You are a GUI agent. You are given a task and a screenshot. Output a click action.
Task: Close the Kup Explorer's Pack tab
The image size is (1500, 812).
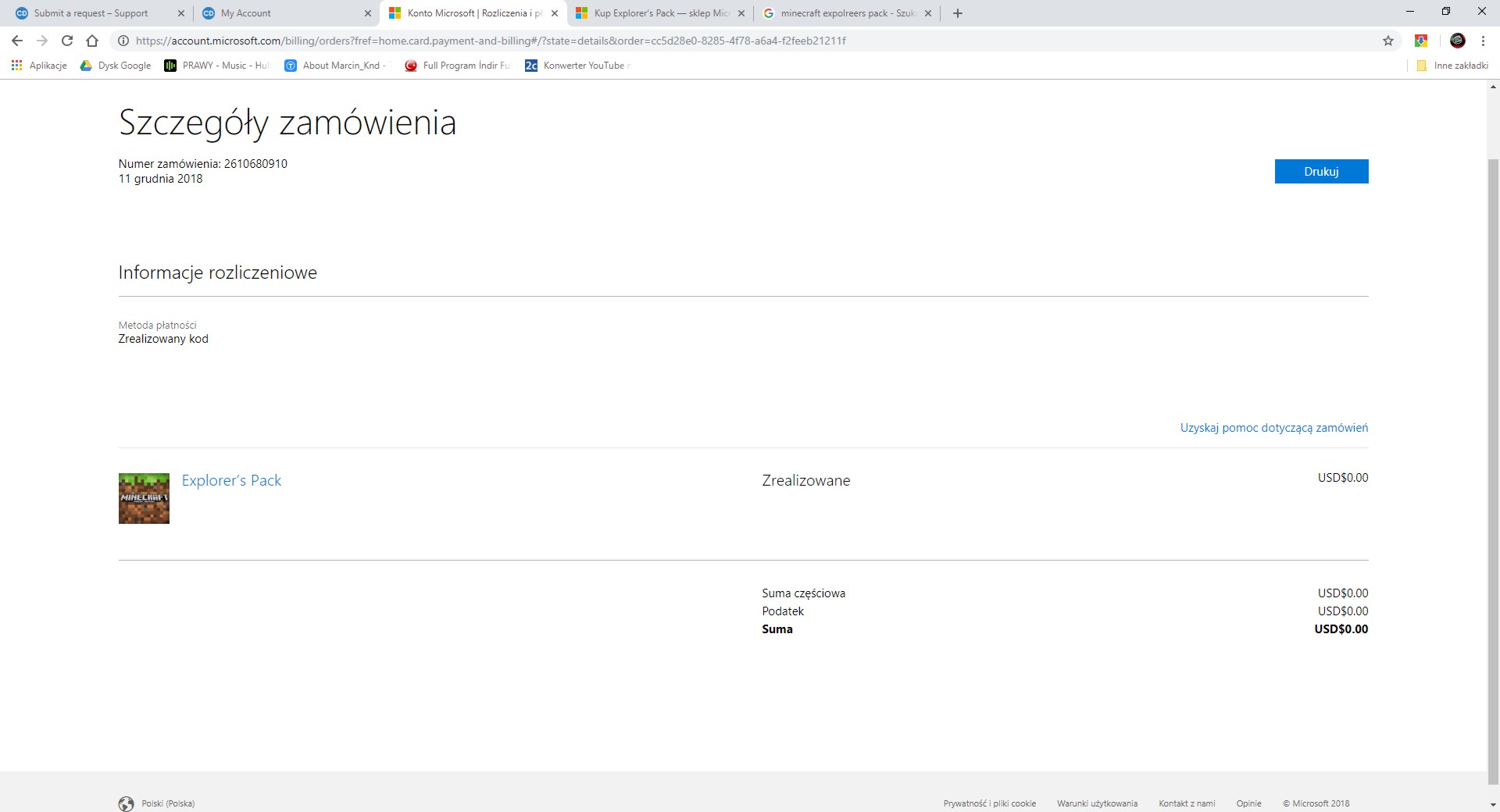(741, 13)
